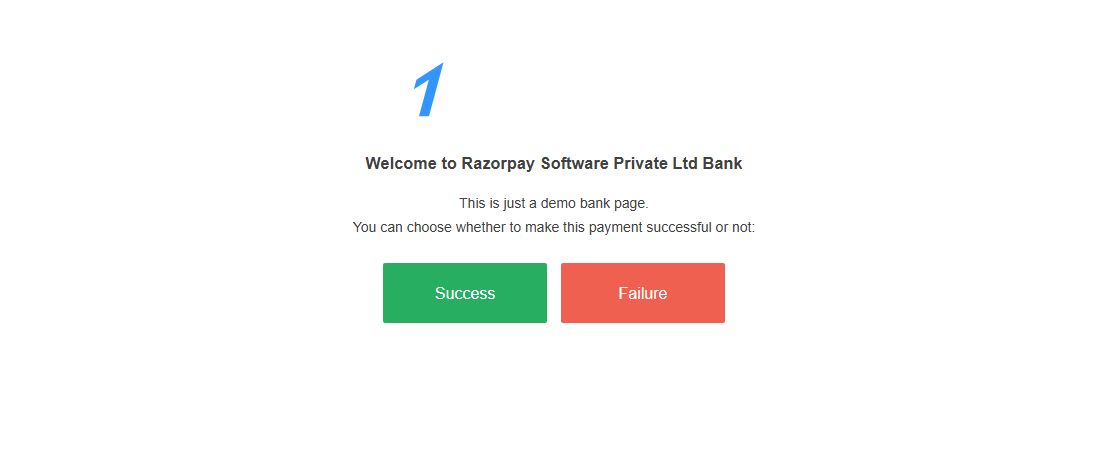
Task: Click the blue Razorpay logo icon
Action: pos(427,92)
